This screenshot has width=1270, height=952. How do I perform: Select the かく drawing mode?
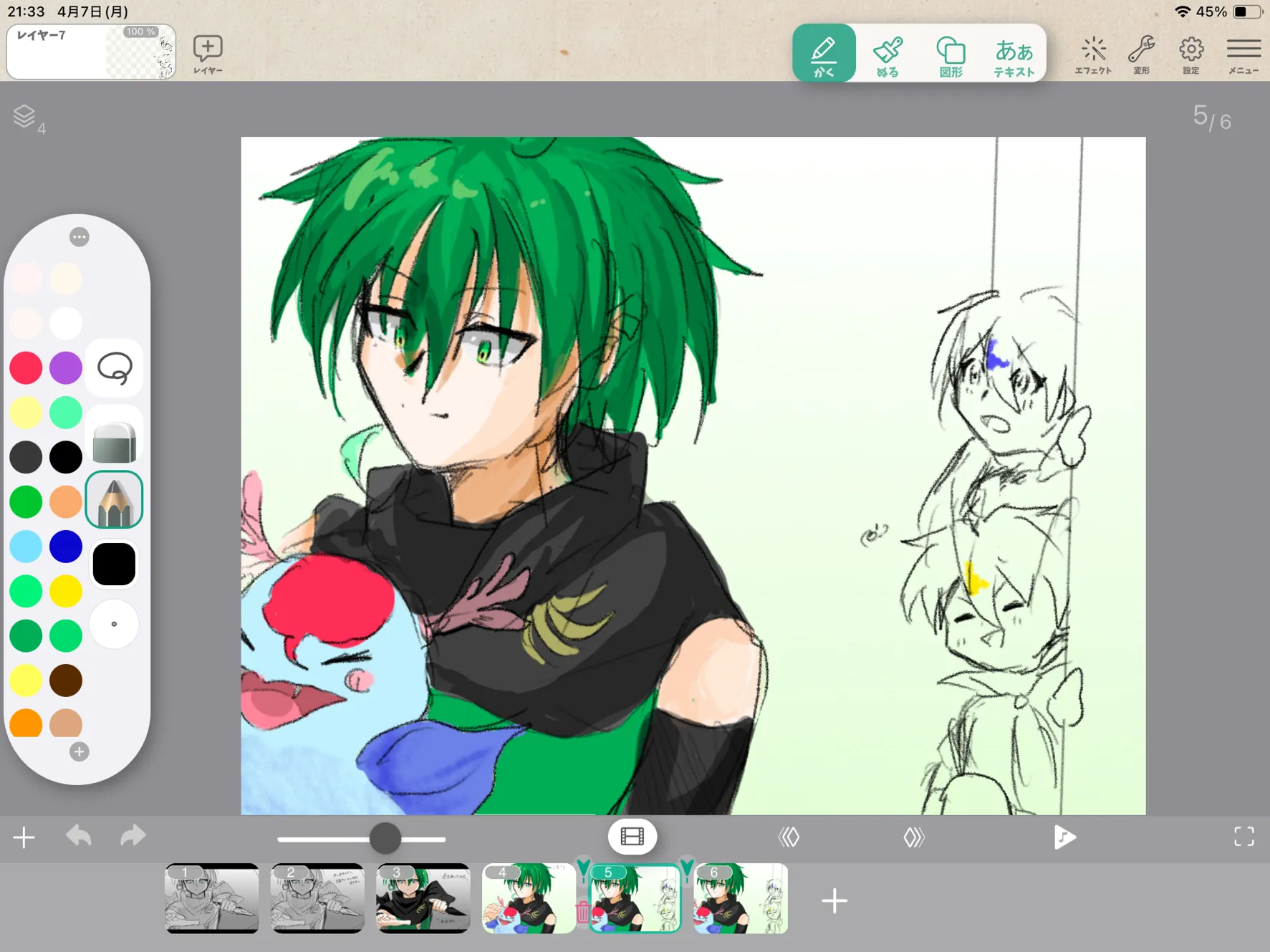pyautogui.click(x=824, y=52)
